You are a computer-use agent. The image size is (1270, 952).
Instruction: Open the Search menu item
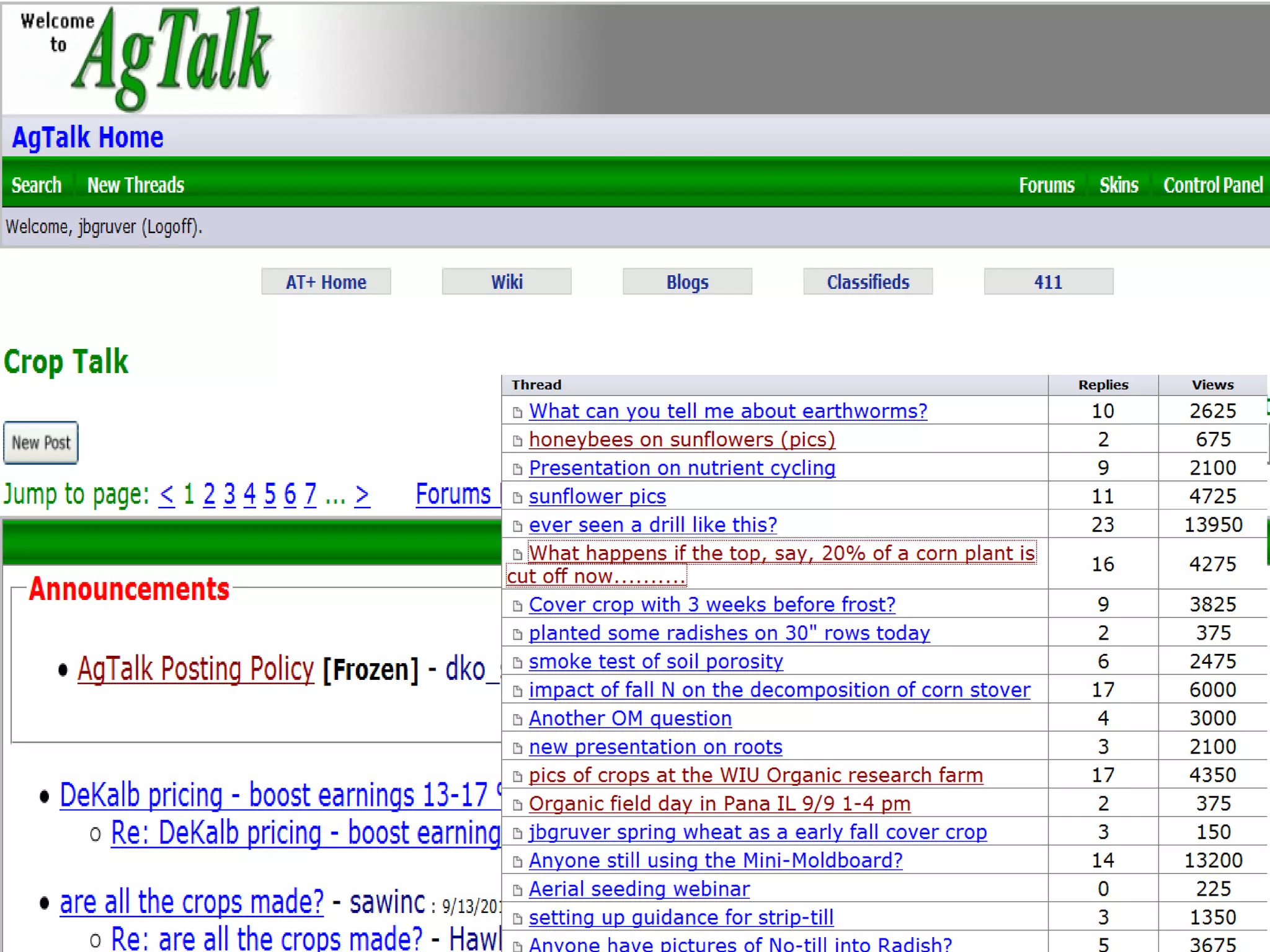click(37, 185)
